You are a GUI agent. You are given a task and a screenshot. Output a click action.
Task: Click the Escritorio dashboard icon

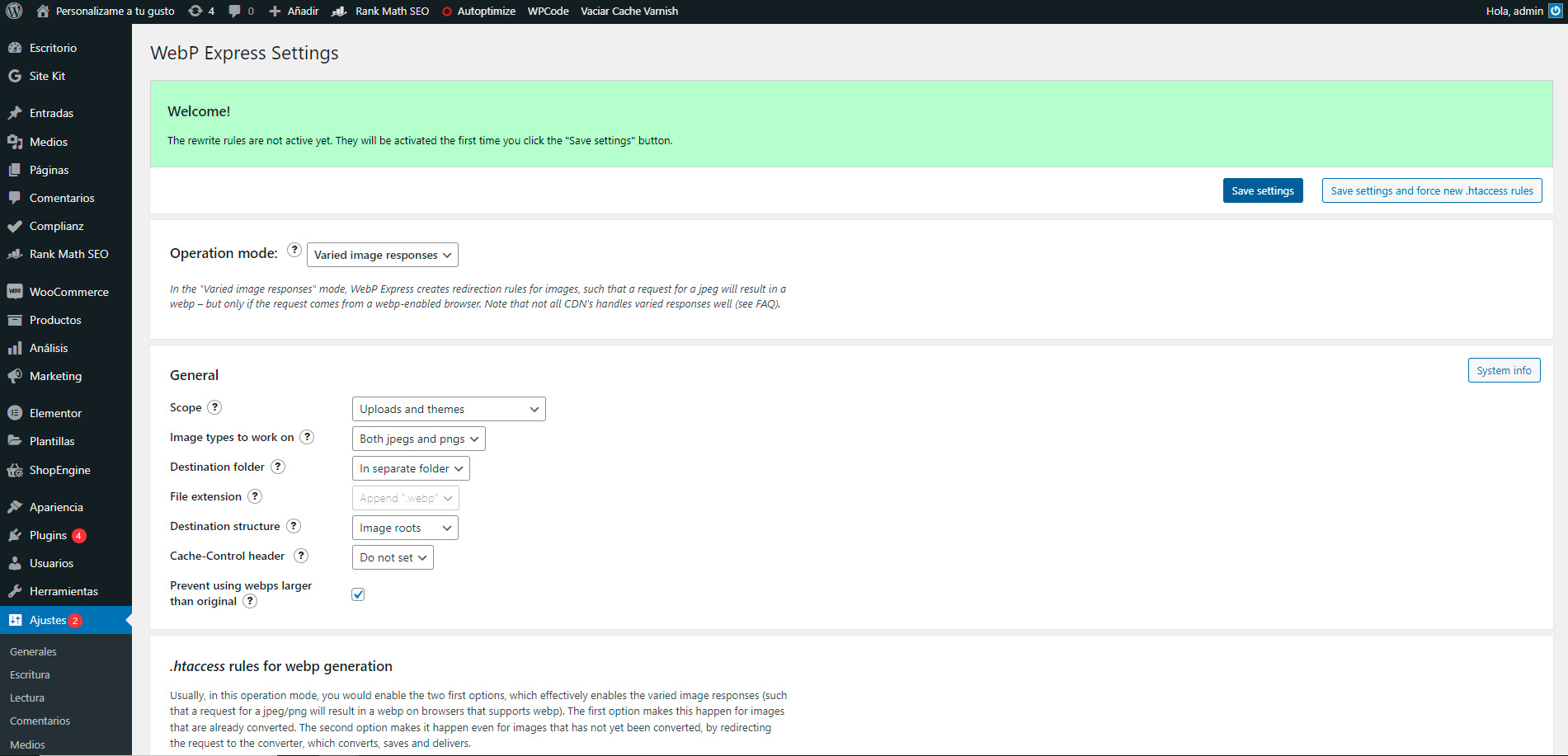[x=15, y=48]
